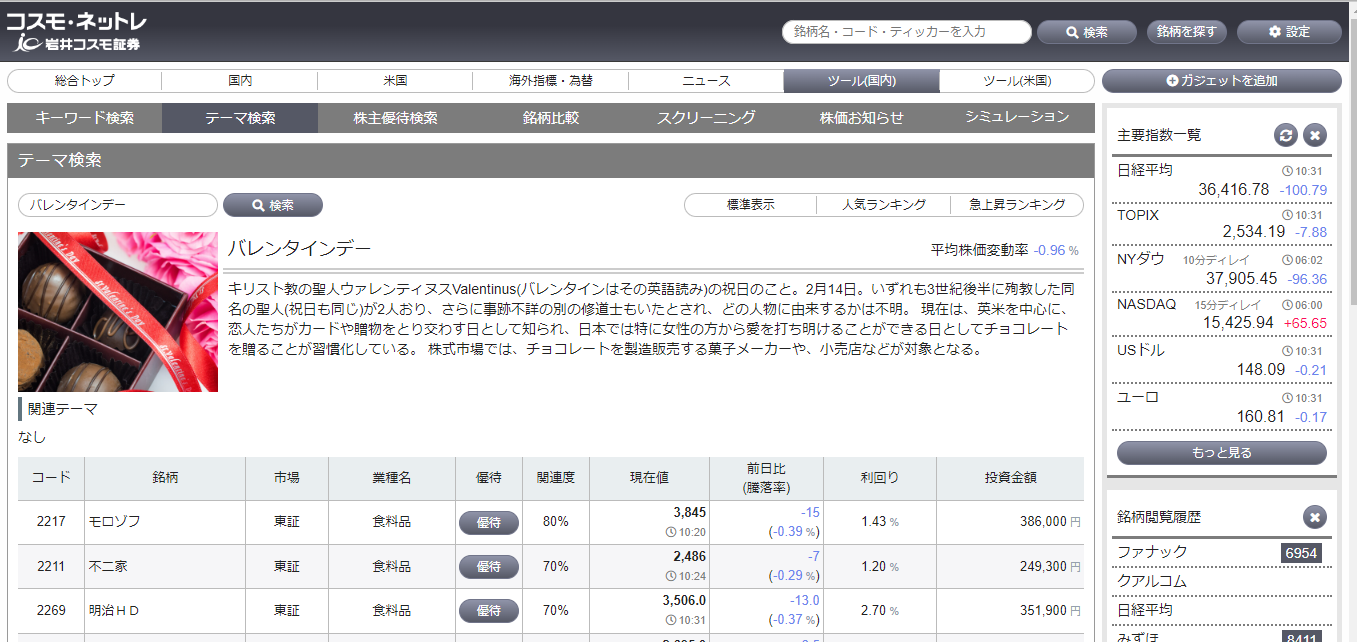Select 急上昇ランキング view

pos(1016,205)
